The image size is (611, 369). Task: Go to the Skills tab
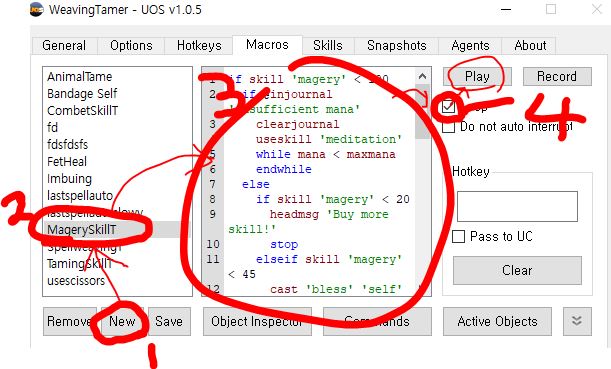coord(328,46)
